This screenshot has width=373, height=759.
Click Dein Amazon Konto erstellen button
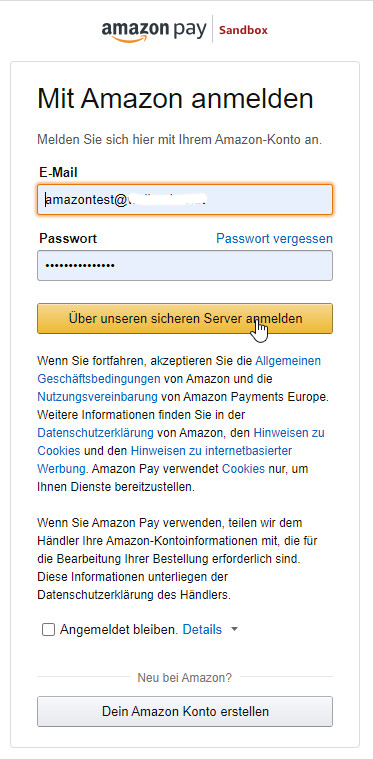coord(185,712)
